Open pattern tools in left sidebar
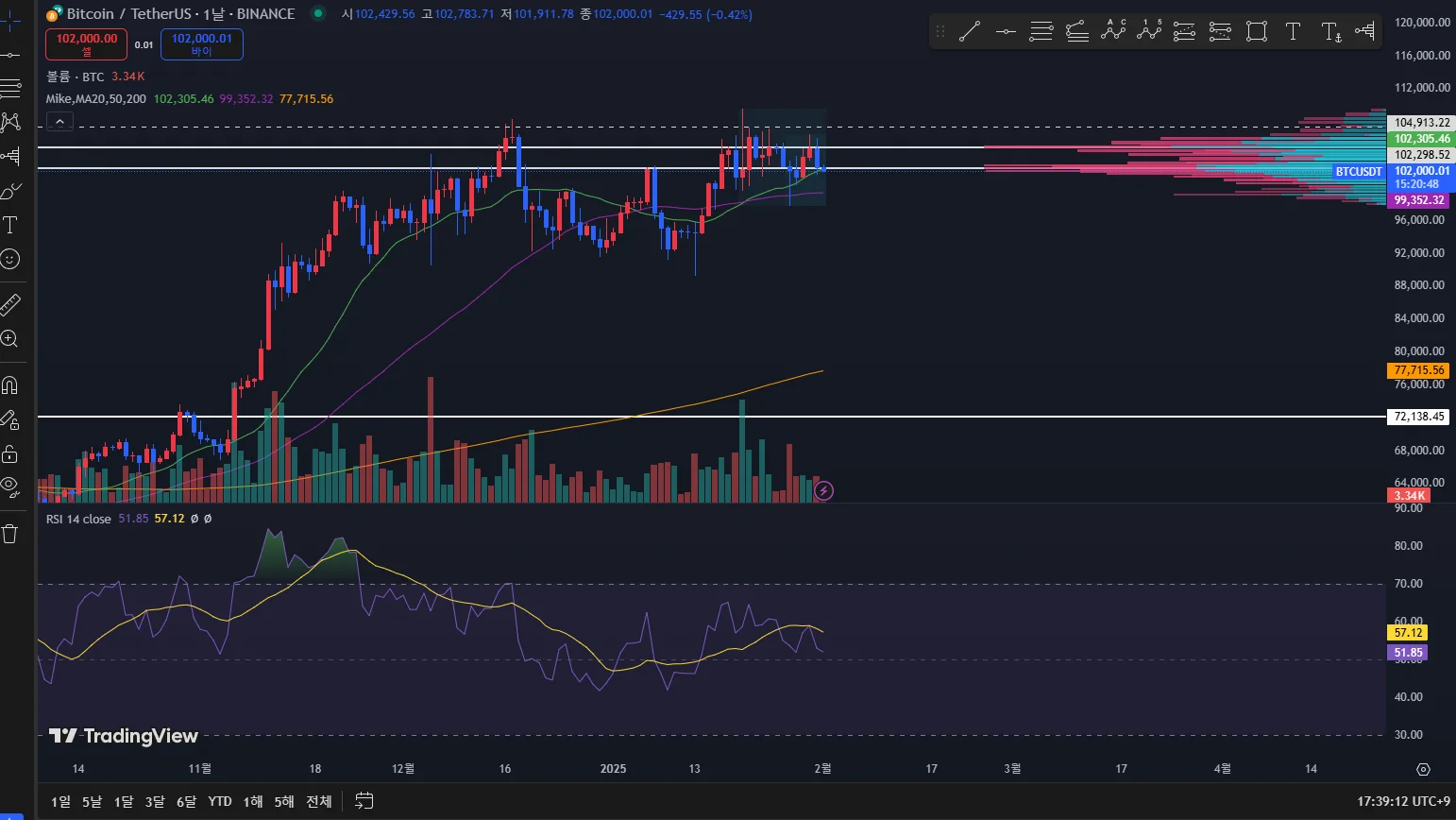Image resolution: width=1456 pixels, height=820 pixels. pyautogui.click(x=9, y=122)
